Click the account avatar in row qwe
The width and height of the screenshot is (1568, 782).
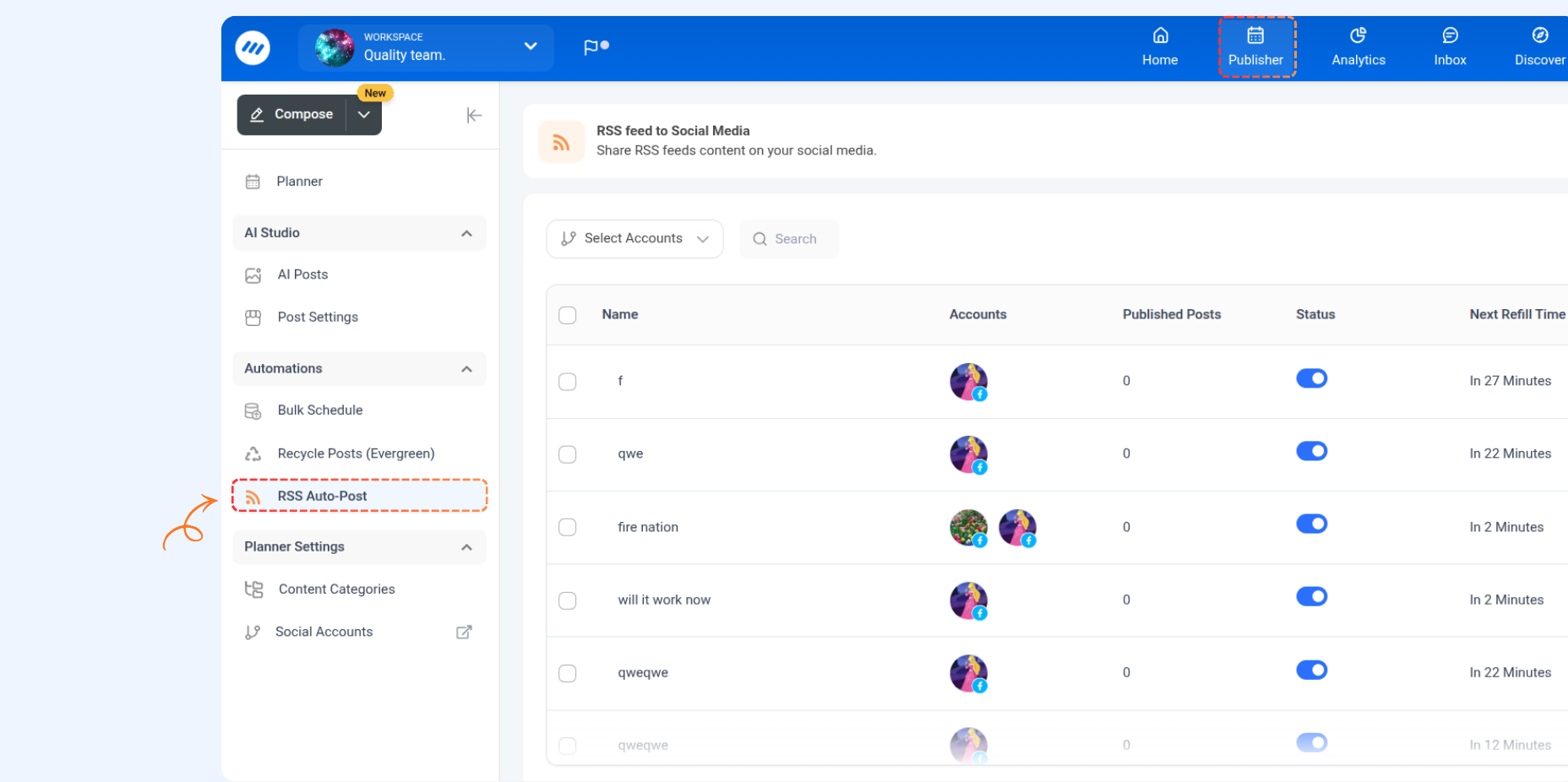point(969,454)
